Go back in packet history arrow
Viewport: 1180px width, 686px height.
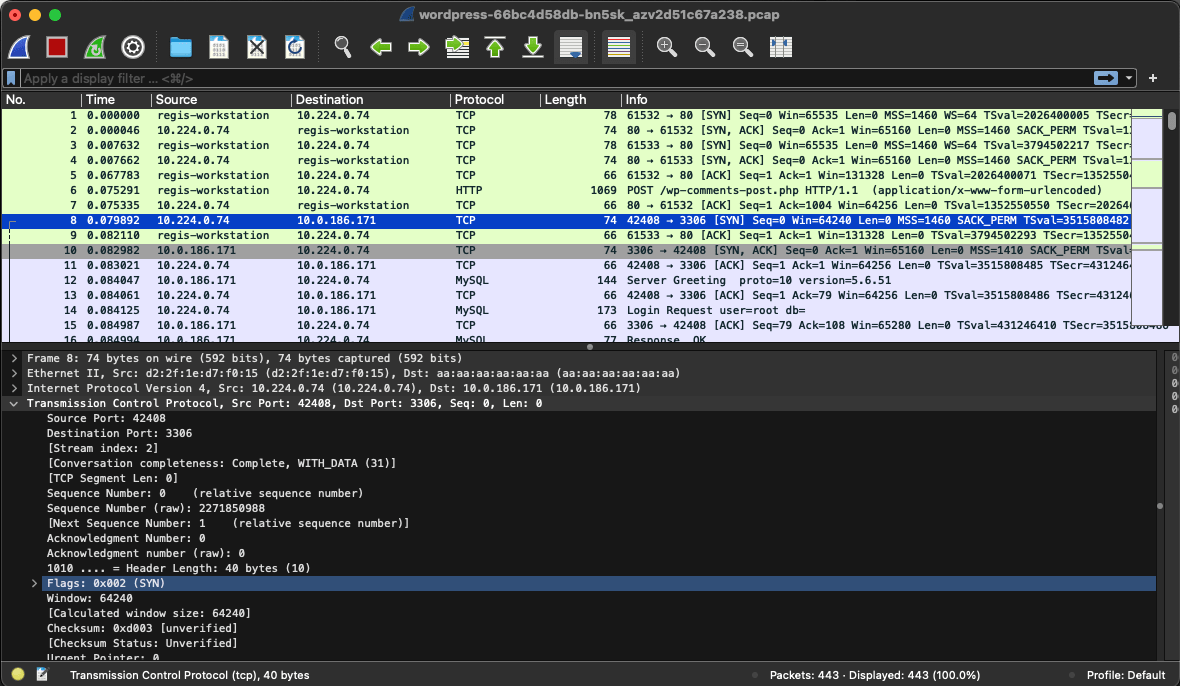point(381,47)
